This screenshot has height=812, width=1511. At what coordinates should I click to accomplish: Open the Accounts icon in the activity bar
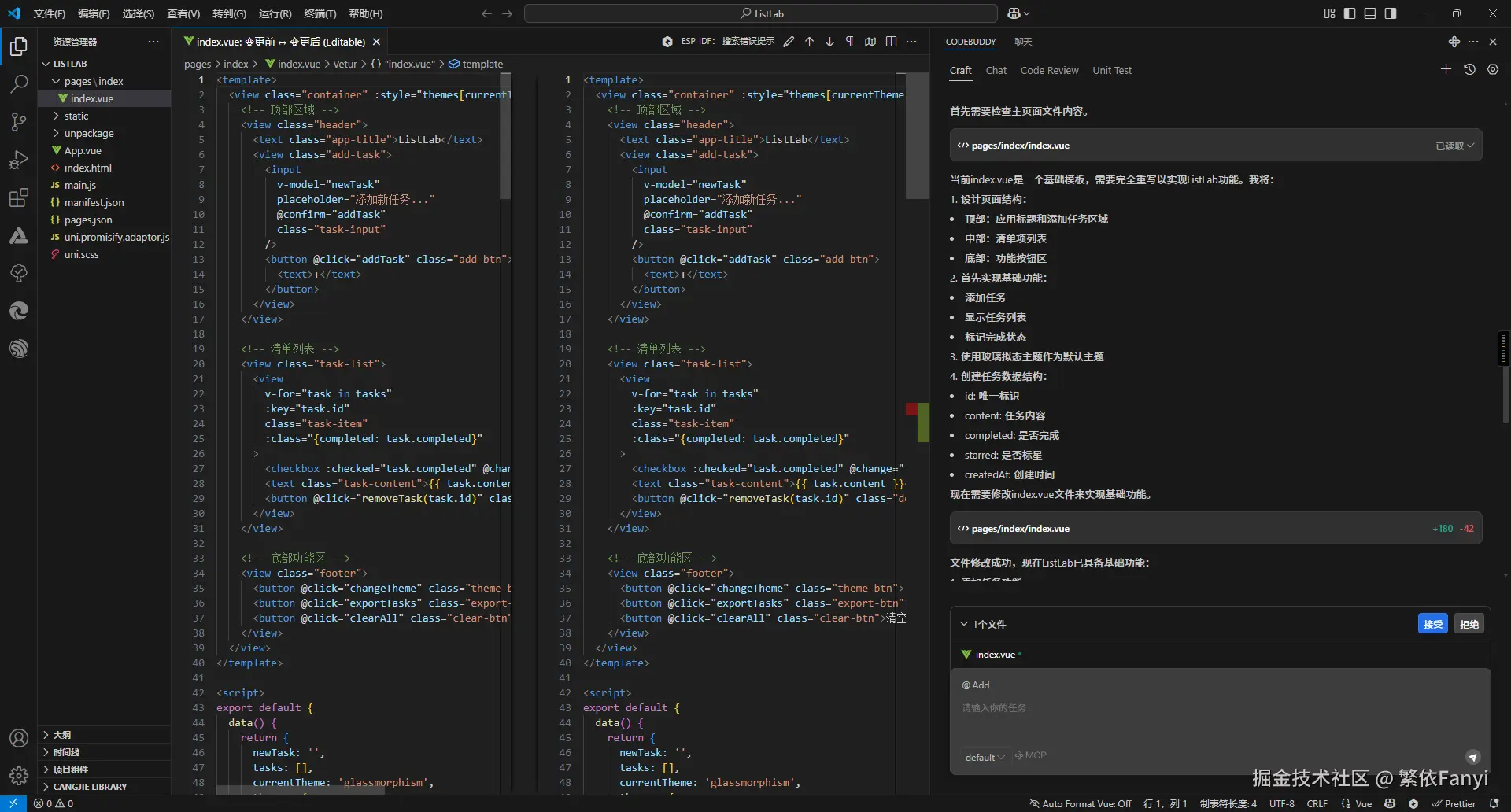19,738
